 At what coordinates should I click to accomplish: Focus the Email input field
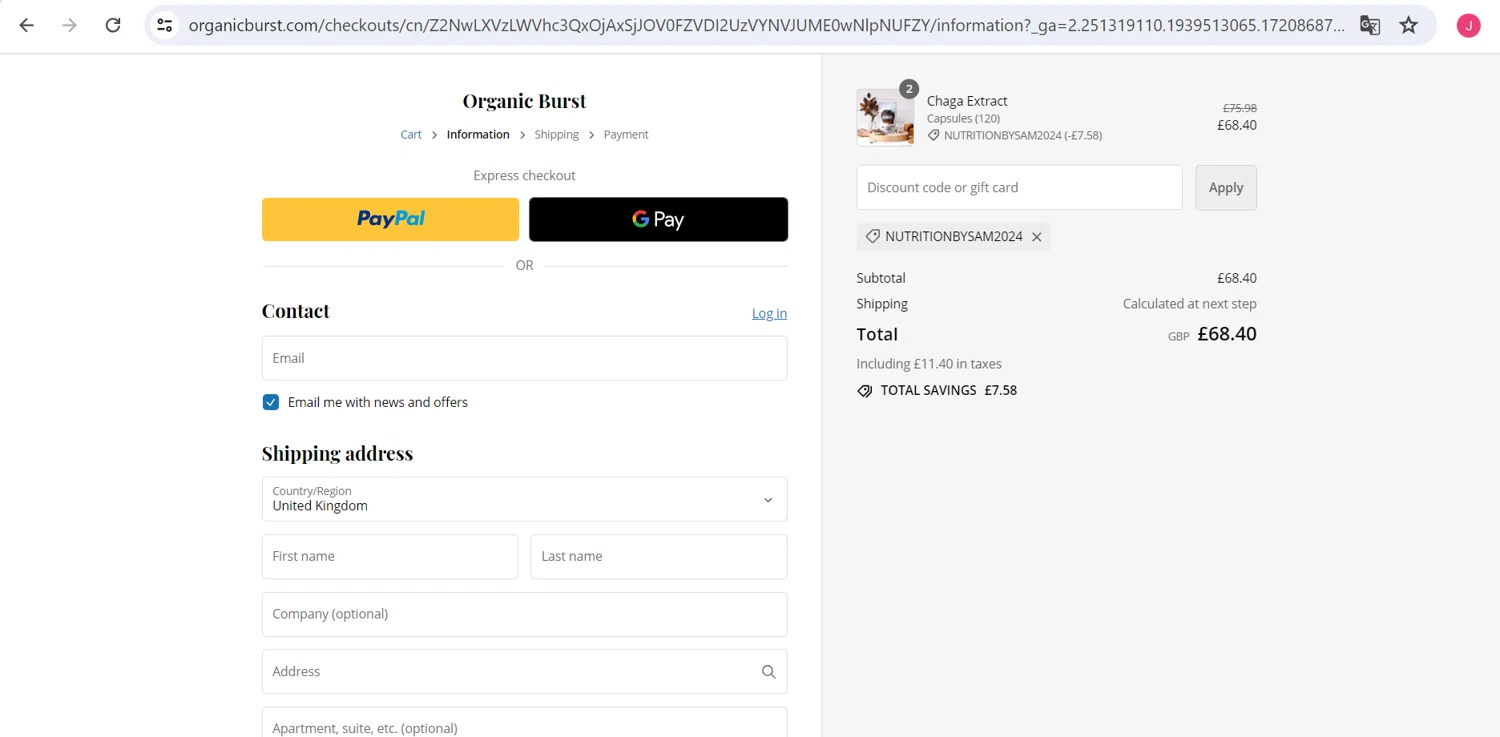525,358
